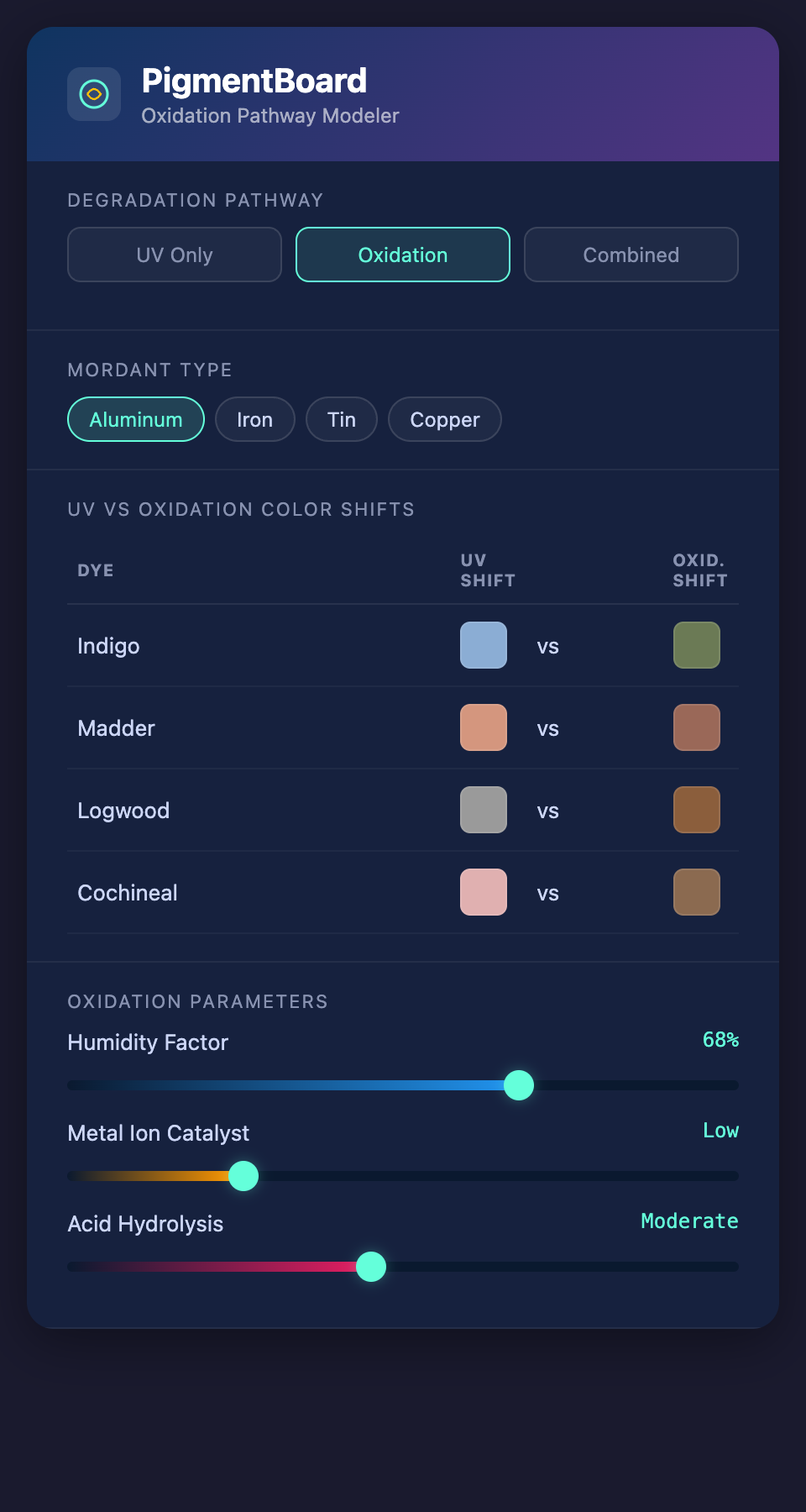Click the Metal Ion Catalyst slider thumb
Image resolution: width=806 pixels, height=1512 pixels.
pyautogui.click(x=243, y=1176)
